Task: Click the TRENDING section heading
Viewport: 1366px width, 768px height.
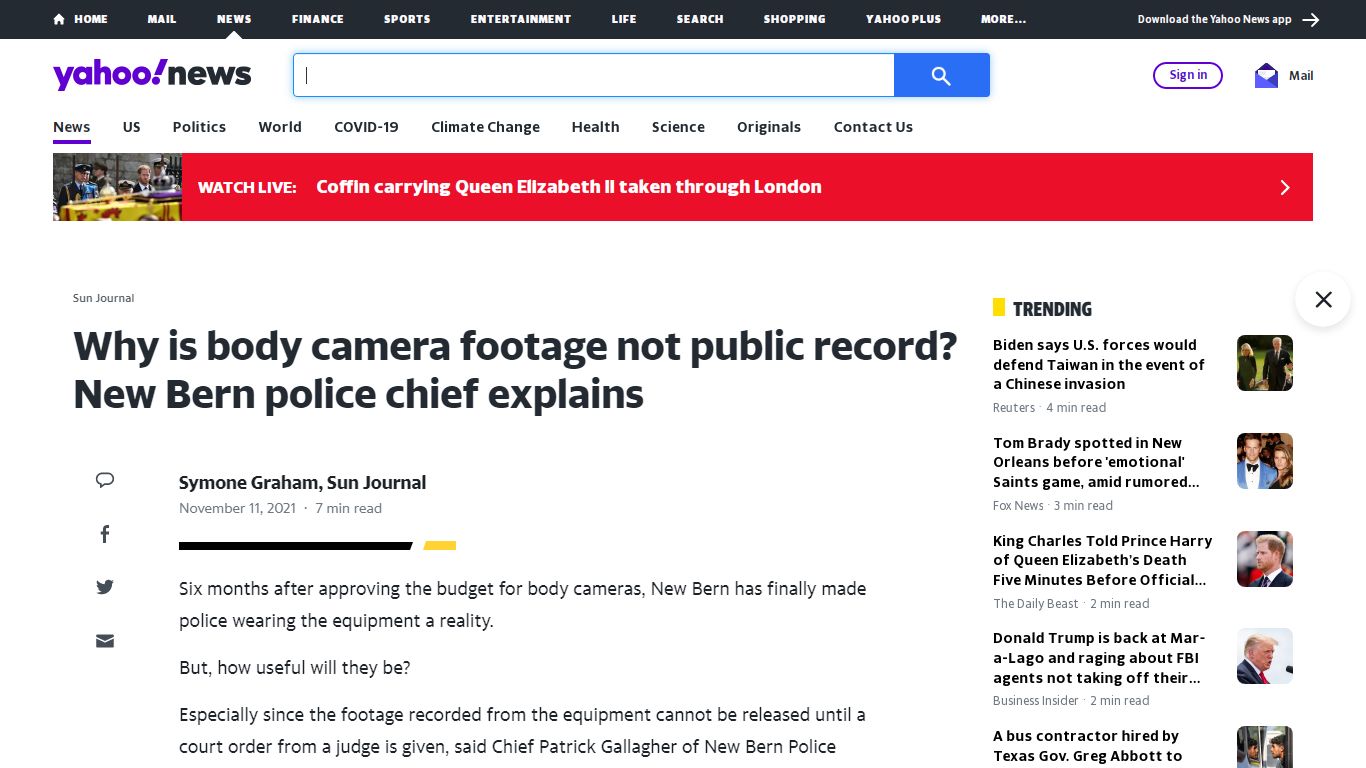Action: pos(1052,309)
